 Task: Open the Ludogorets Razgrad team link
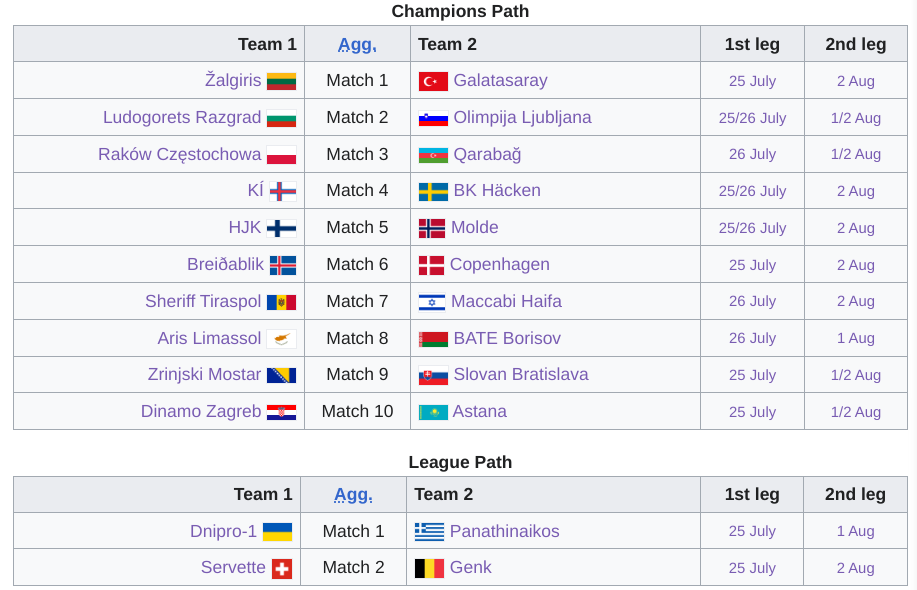[182, 118]
